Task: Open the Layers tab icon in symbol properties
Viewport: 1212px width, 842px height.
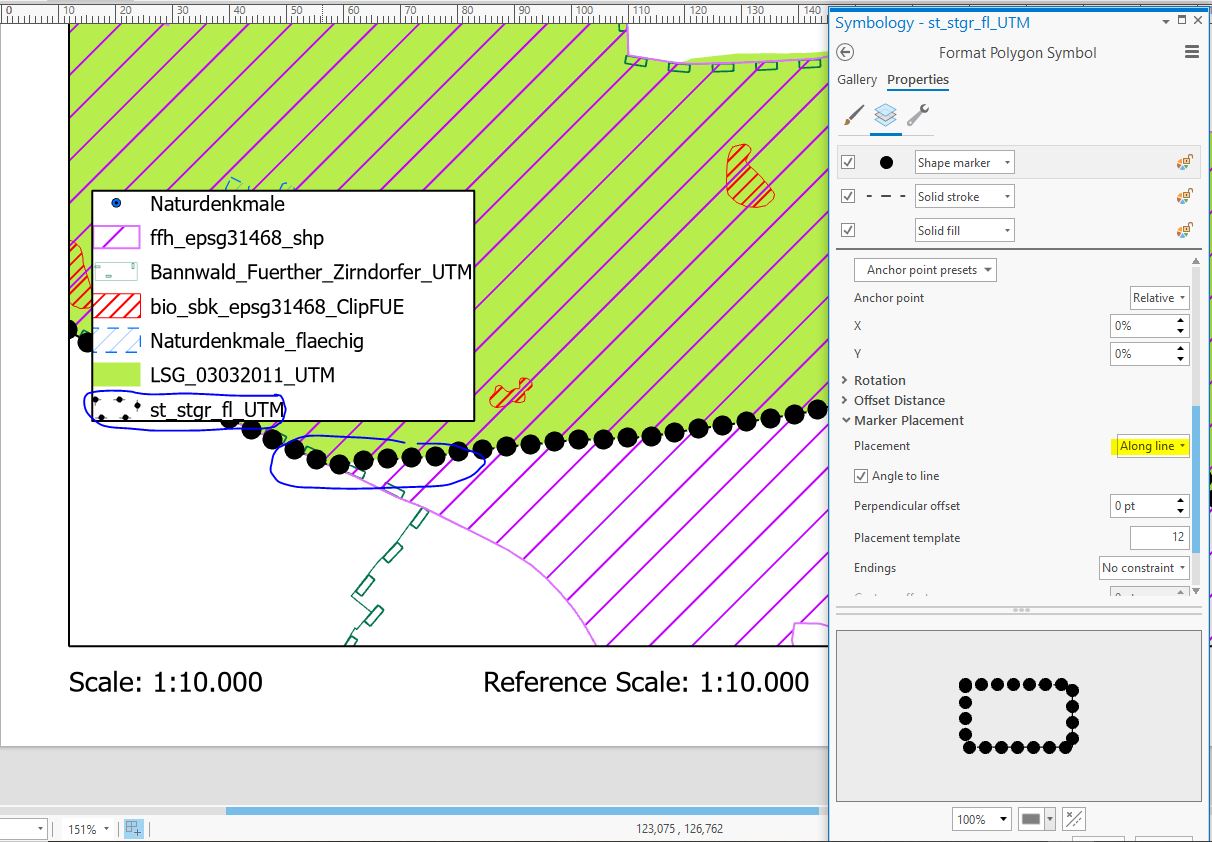Action: (x=885, y=116)
